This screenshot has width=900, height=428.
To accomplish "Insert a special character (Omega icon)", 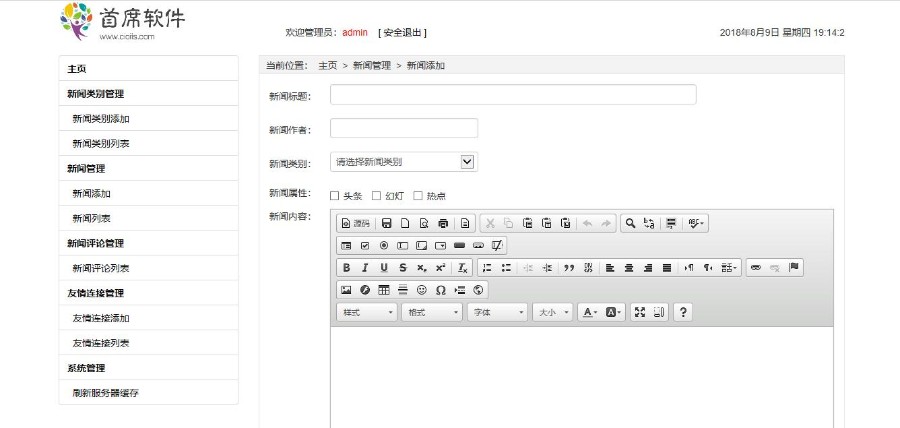I will pos(440,290).
